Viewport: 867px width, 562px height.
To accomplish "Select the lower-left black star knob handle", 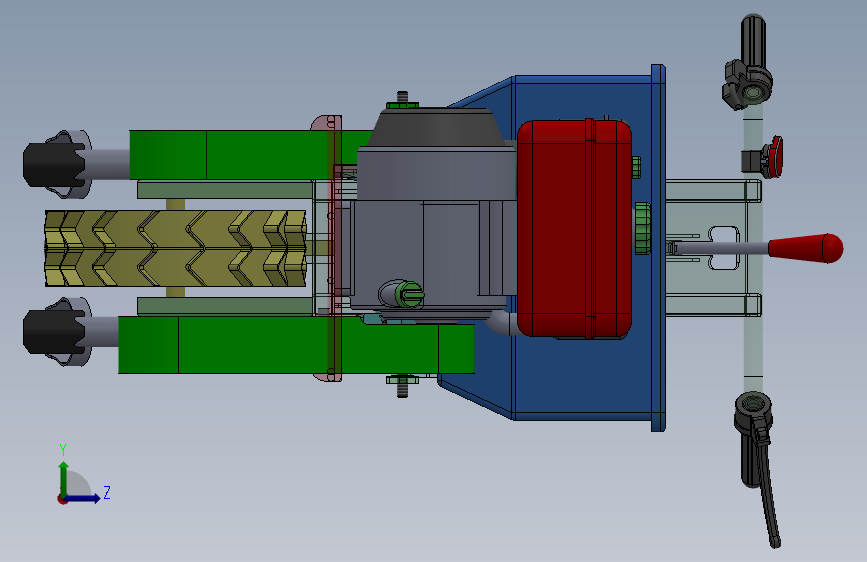I will [x=56, y=332].
